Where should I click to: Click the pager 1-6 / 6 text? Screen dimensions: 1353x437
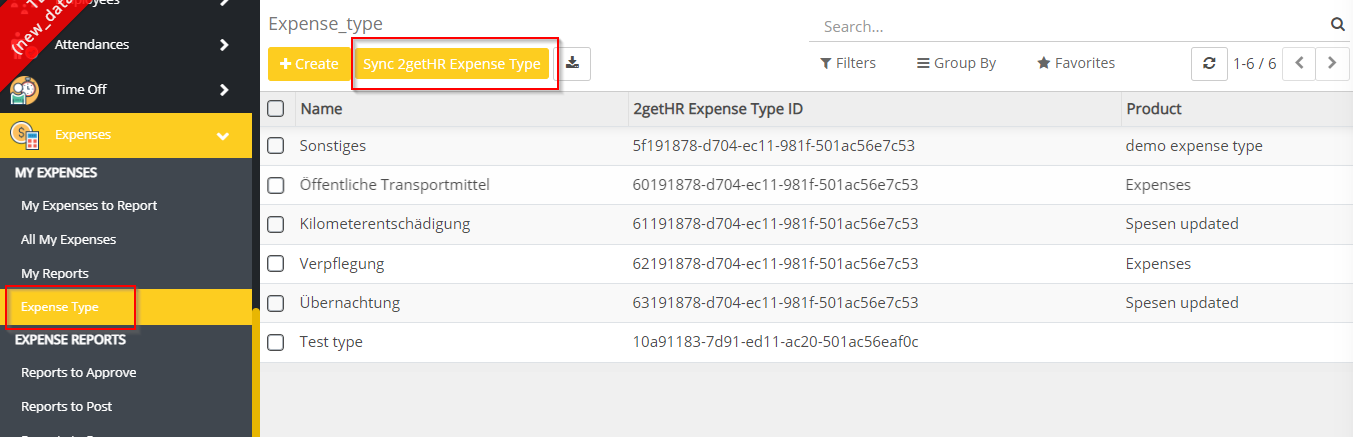coord(1254,63)
